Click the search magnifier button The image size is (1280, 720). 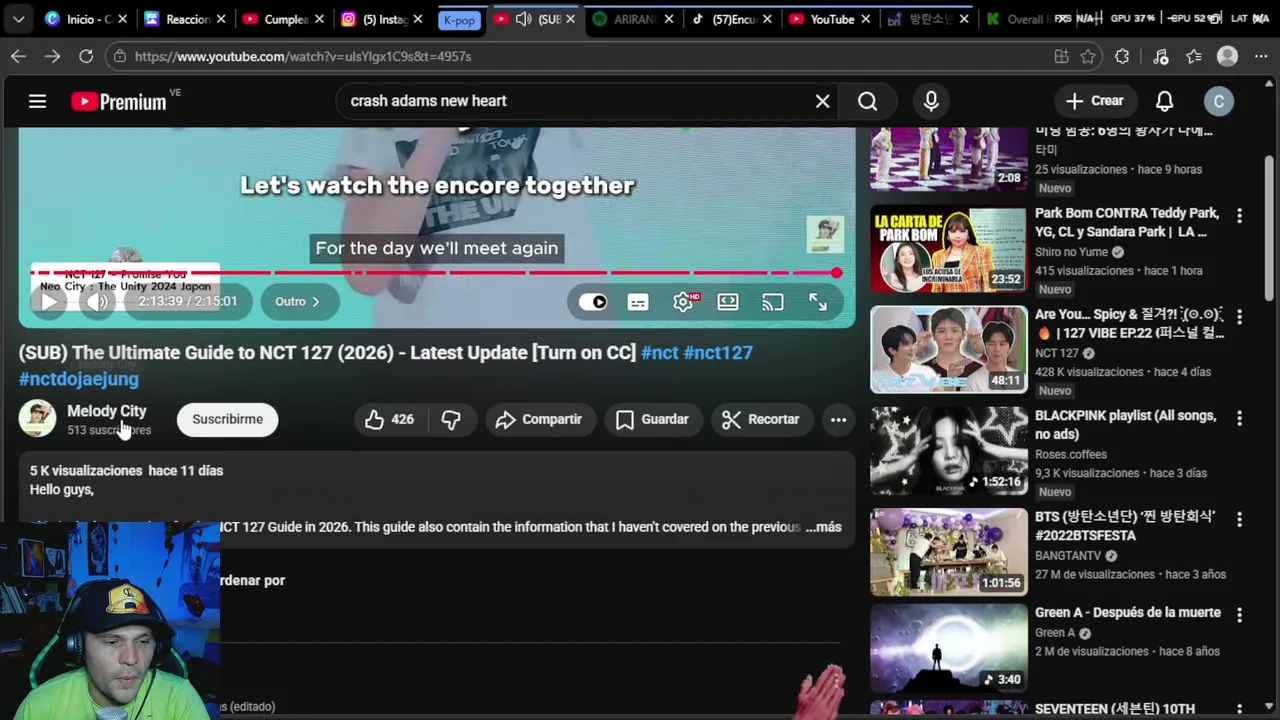[x=867, y=101]
